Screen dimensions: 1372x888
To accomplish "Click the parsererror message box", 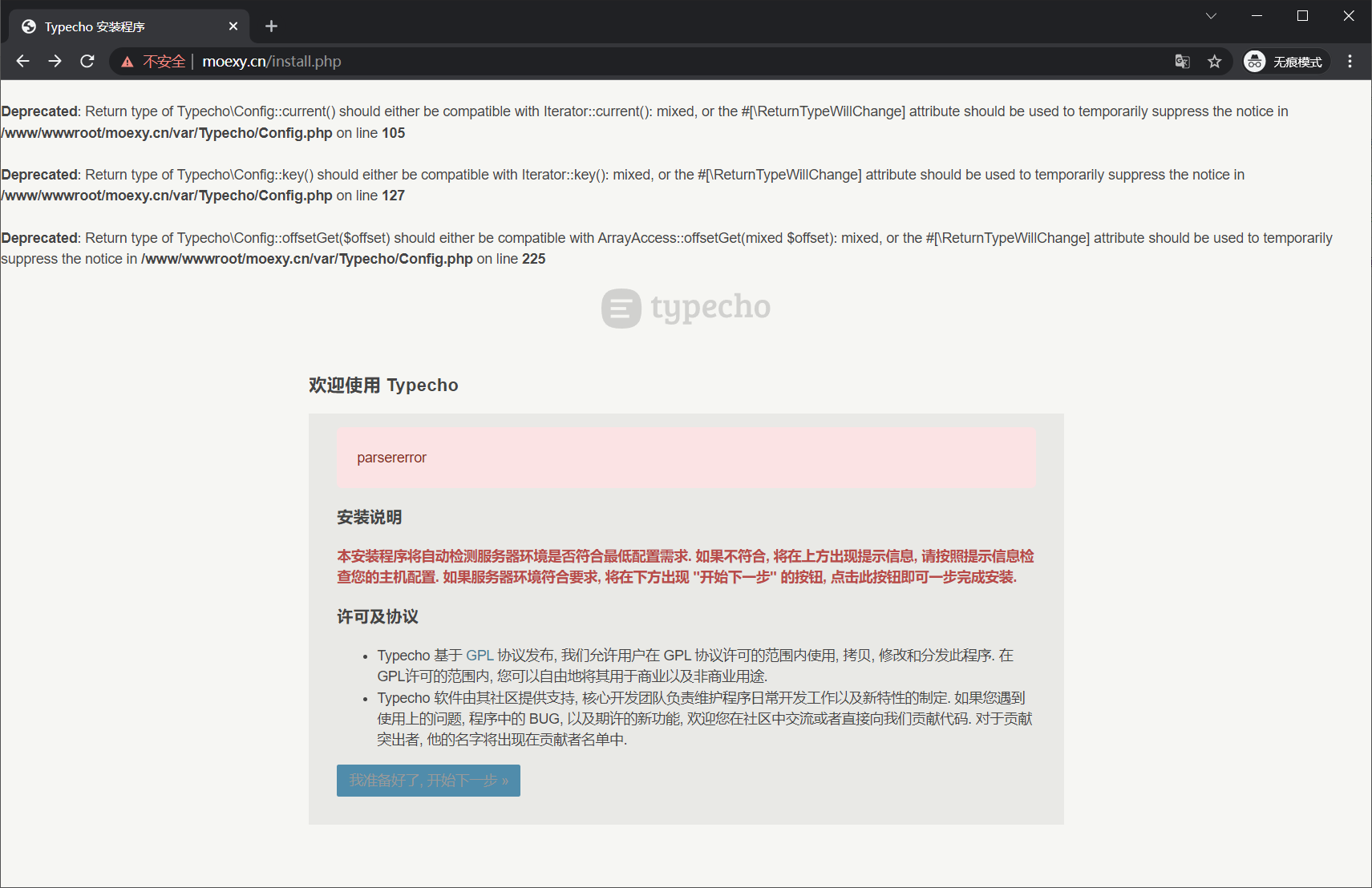I will pyautogui.click(x=686, y=458).
